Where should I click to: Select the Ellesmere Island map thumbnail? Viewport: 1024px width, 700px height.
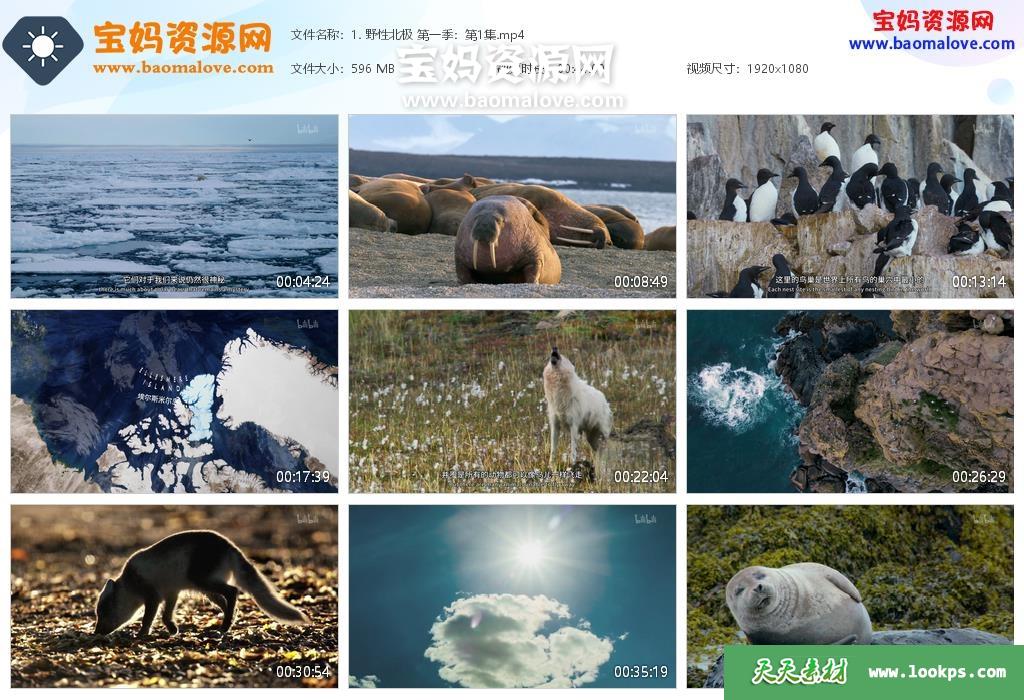click(x=174, y=401)
